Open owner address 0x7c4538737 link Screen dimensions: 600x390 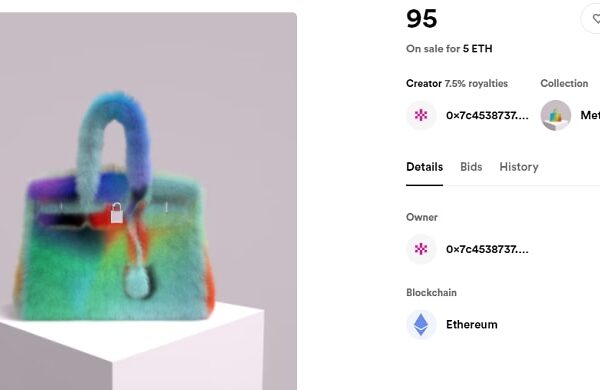point(487,249)
